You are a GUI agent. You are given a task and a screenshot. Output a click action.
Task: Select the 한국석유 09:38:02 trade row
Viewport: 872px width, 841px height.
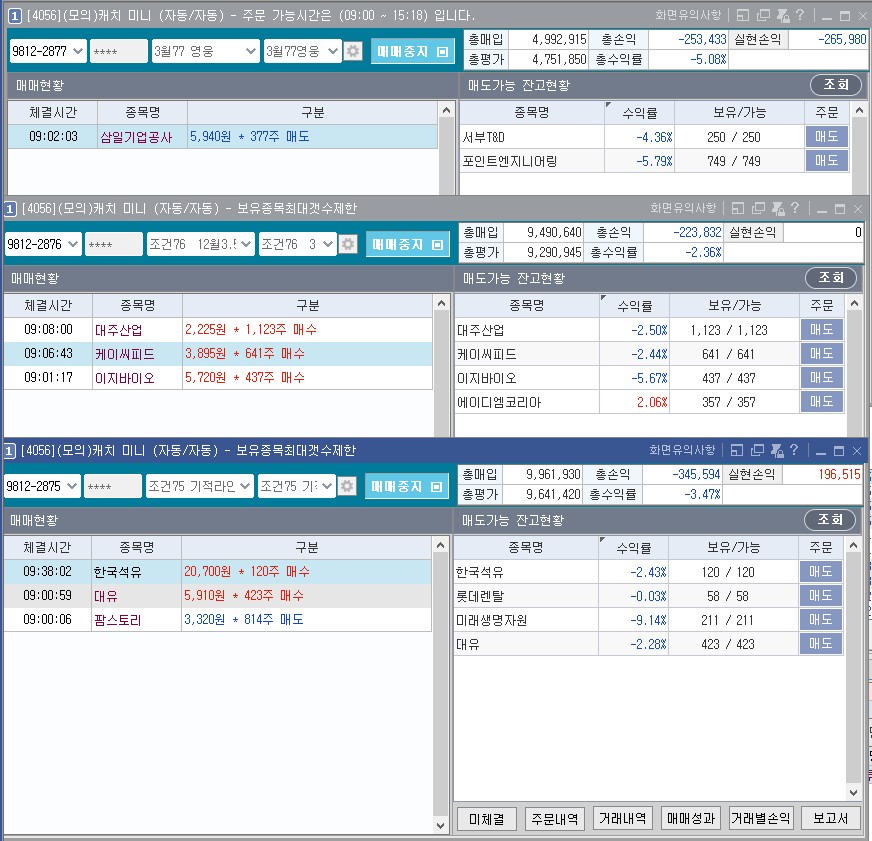(217, 572)
